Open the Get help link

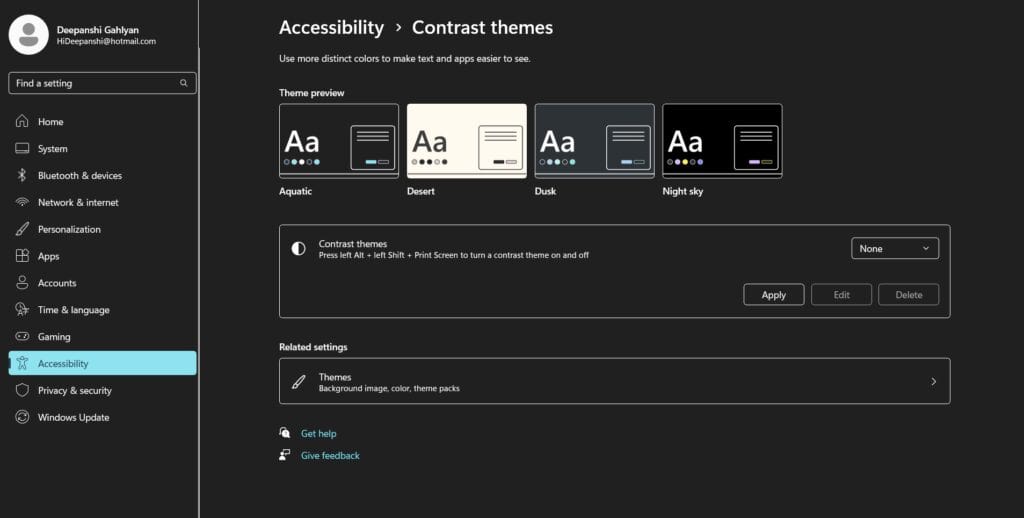point(318,434)
